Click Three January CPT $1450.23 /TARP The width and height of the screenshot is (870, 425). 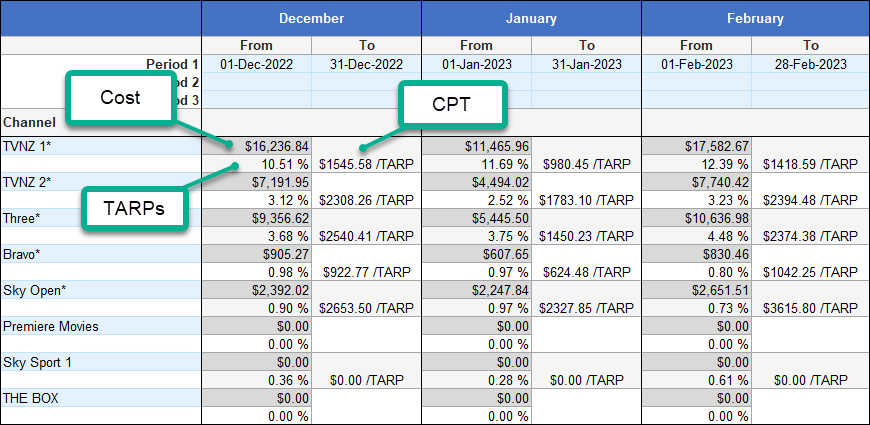pyautogui.click(x=586, y=236)
